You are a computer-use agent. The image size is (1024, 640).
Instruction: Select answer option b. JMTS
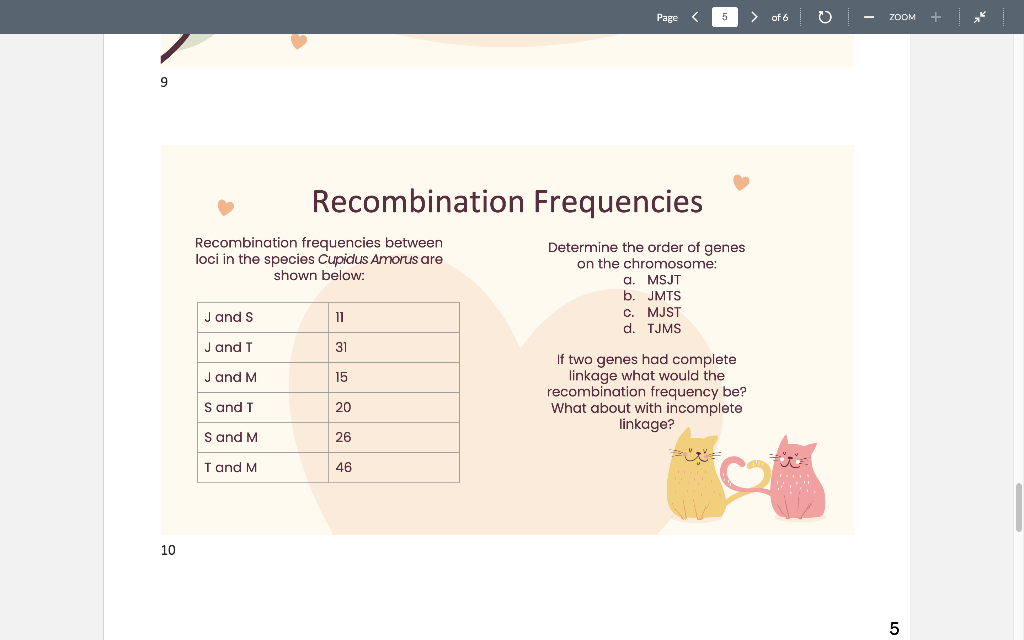coord(662,296)
